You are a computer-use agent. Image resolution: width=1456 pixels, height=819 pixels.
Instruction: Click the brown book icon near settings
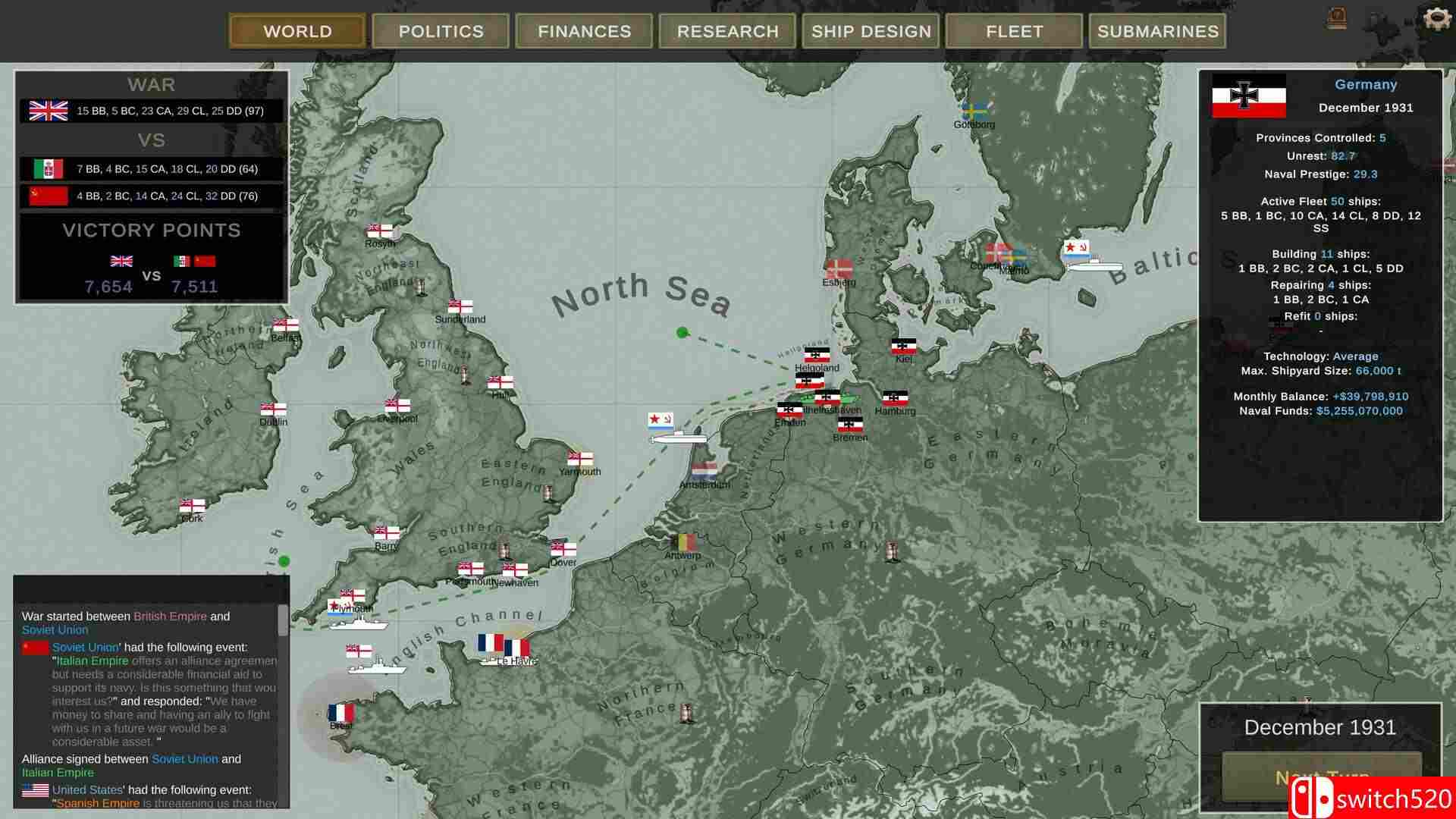tap(1337, 18)
